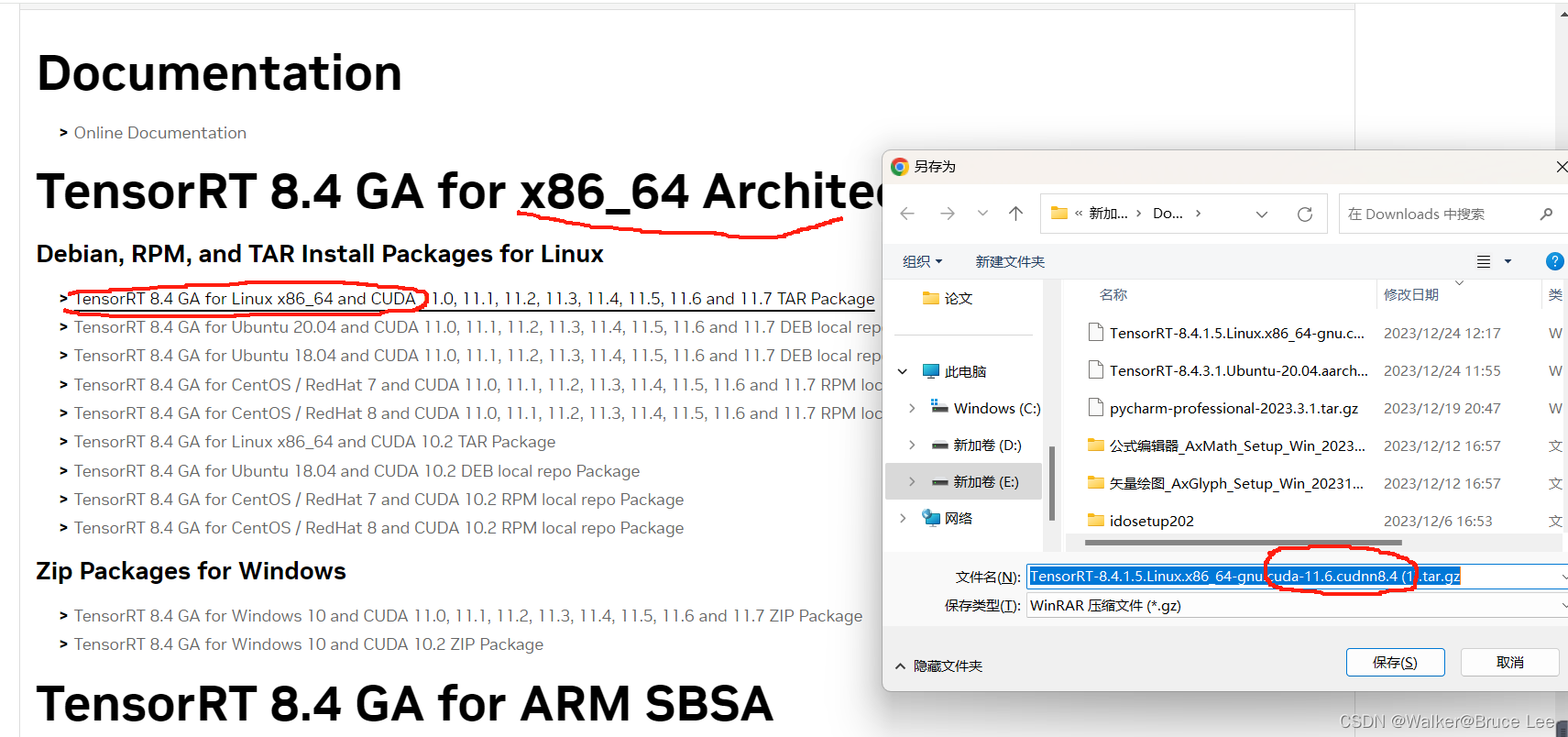Collapse the 此电脑 tree node
Image resolution: width=1568 pixels, height=737 pixels.
(903, 371)
